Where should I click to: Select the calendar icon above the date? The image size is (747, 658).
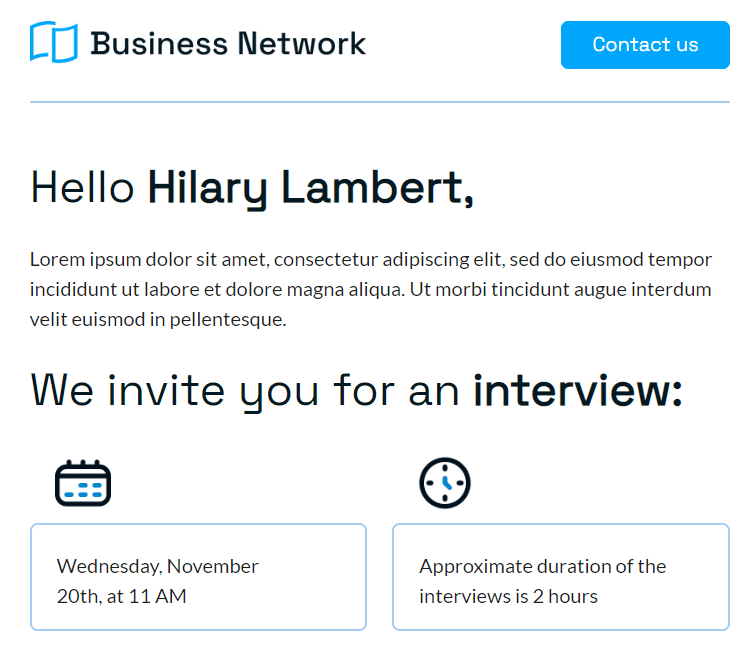83,483
